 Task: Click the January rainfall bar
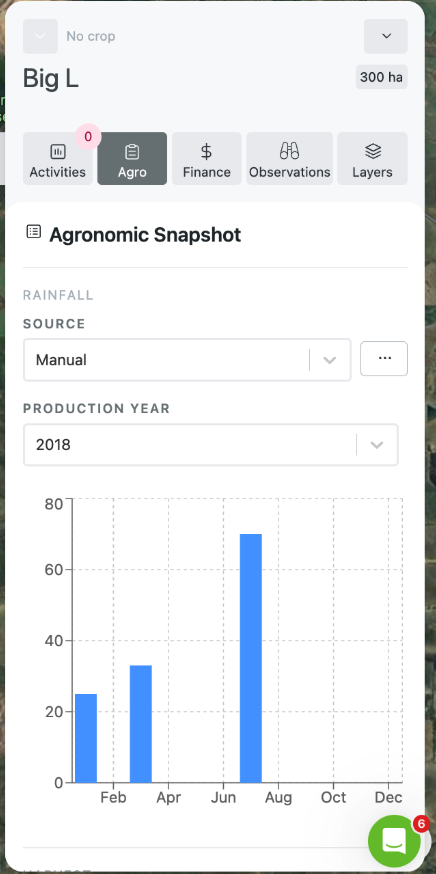coord(86,739)
